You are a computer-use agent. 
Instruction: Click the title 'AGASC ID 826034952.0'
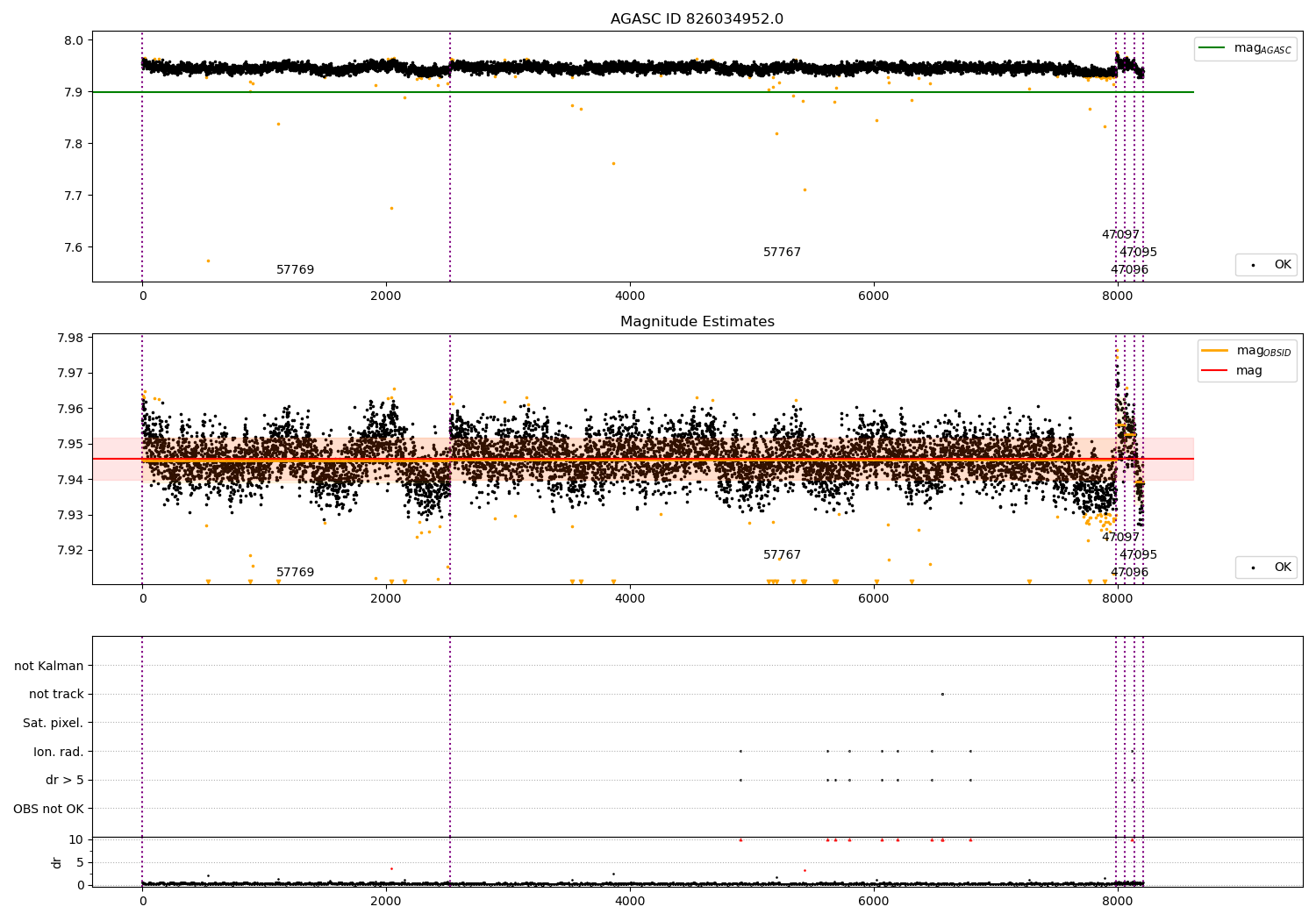(697, 19)
